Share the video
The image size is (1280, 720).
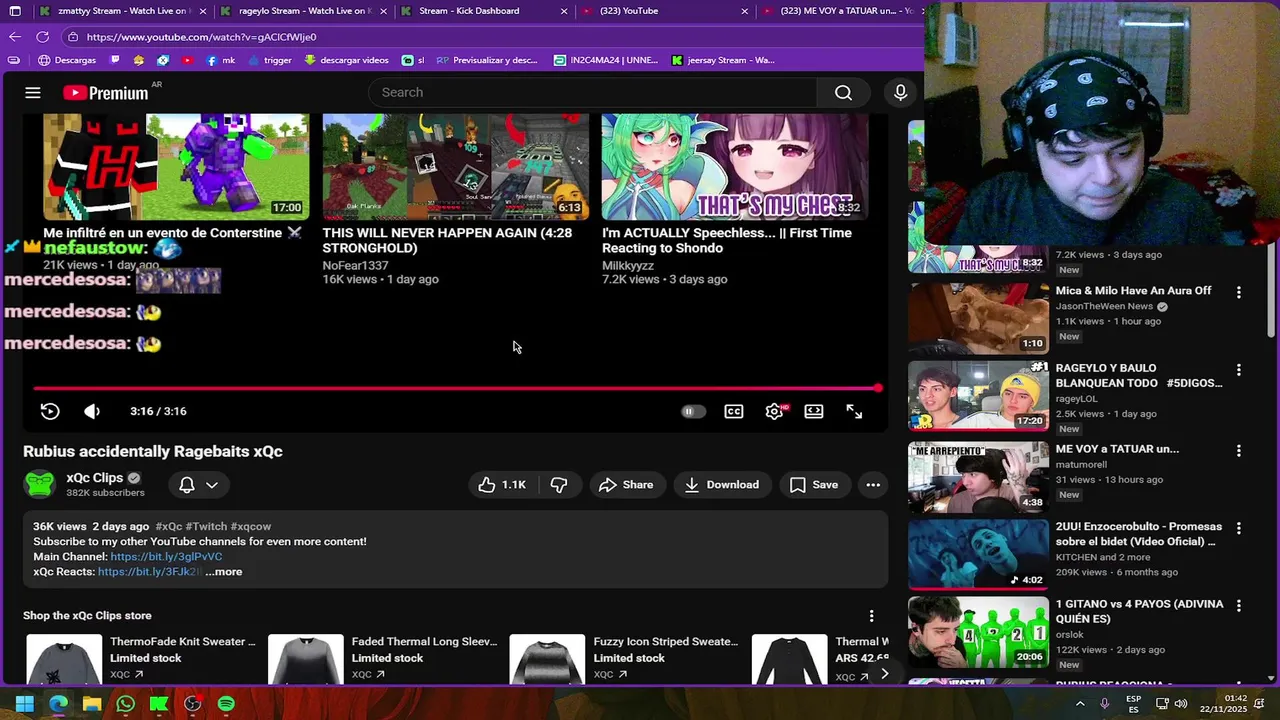[626, 484]
